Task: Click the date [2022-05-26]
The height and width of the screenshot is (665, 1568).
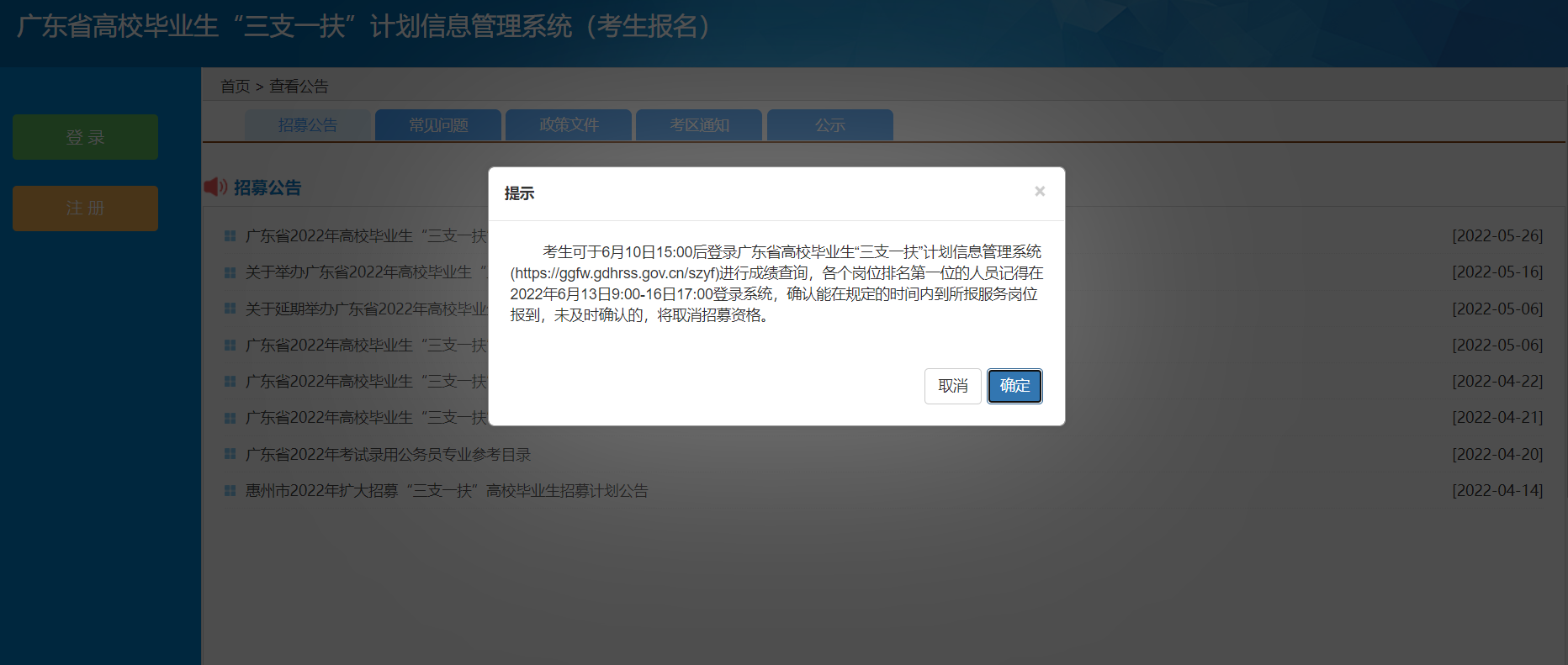Action: click(x=1497, y=236)
